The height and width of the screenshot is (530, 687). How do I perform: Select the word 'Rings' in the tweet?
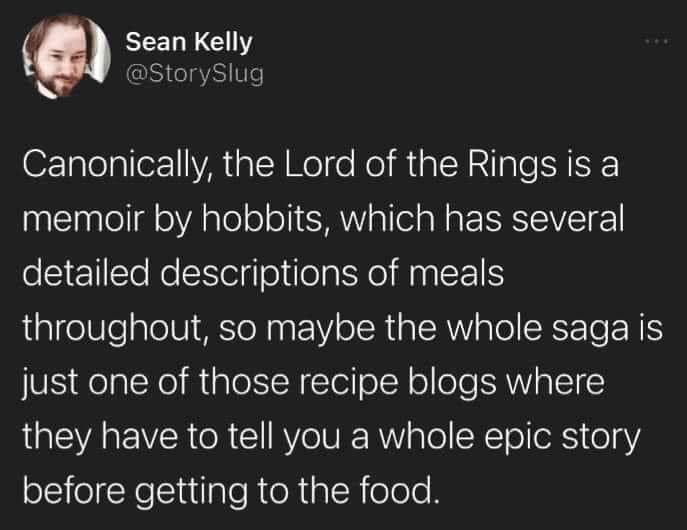click(511, 165)
